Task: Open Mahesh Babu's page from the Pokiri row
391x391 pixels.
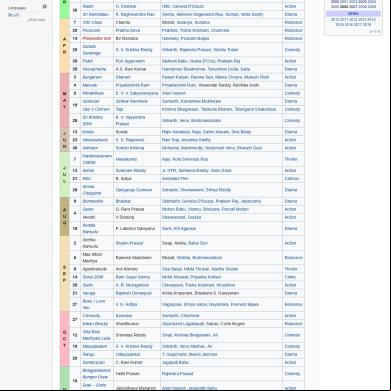Action: pos(173,61)
